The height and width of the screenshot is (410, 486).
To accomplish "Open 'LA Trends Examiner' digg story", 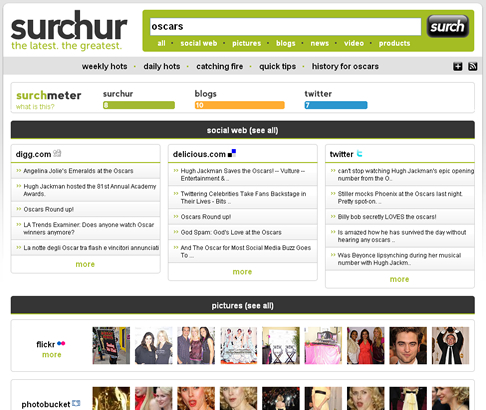I will coord(89,228).
